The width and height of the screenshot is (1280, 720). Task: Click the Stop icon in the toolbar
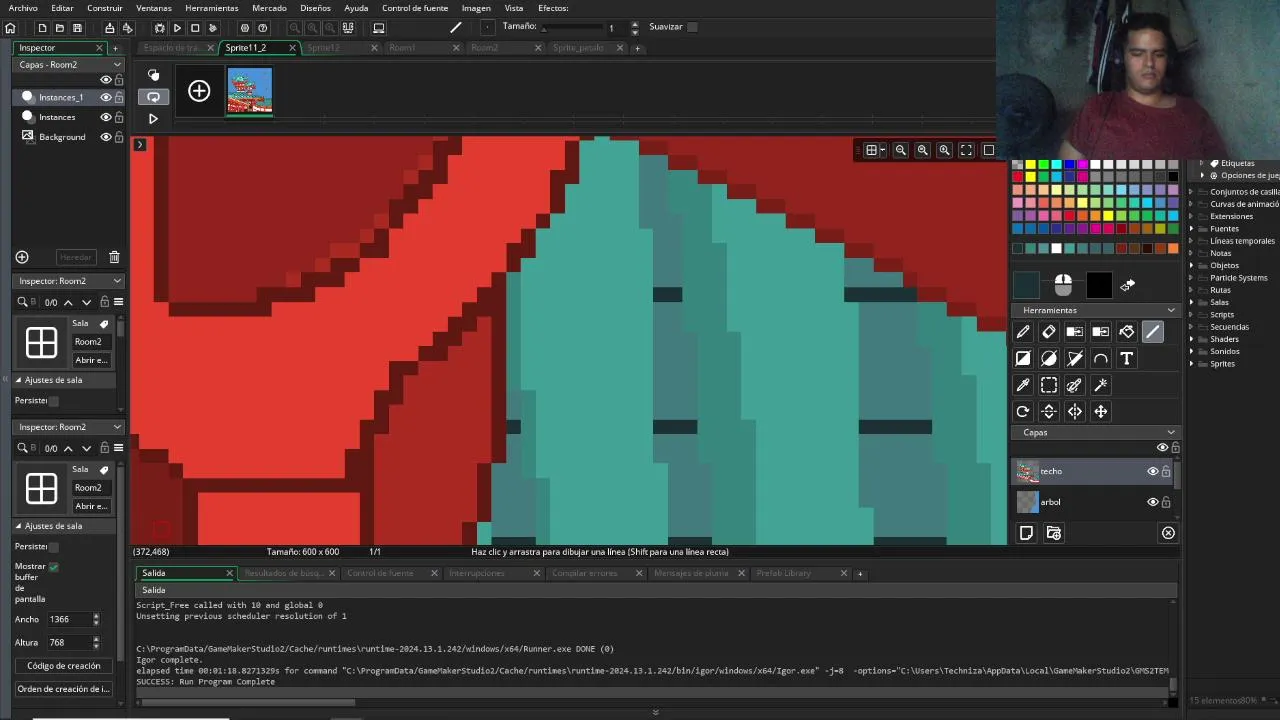click(195, 28)
